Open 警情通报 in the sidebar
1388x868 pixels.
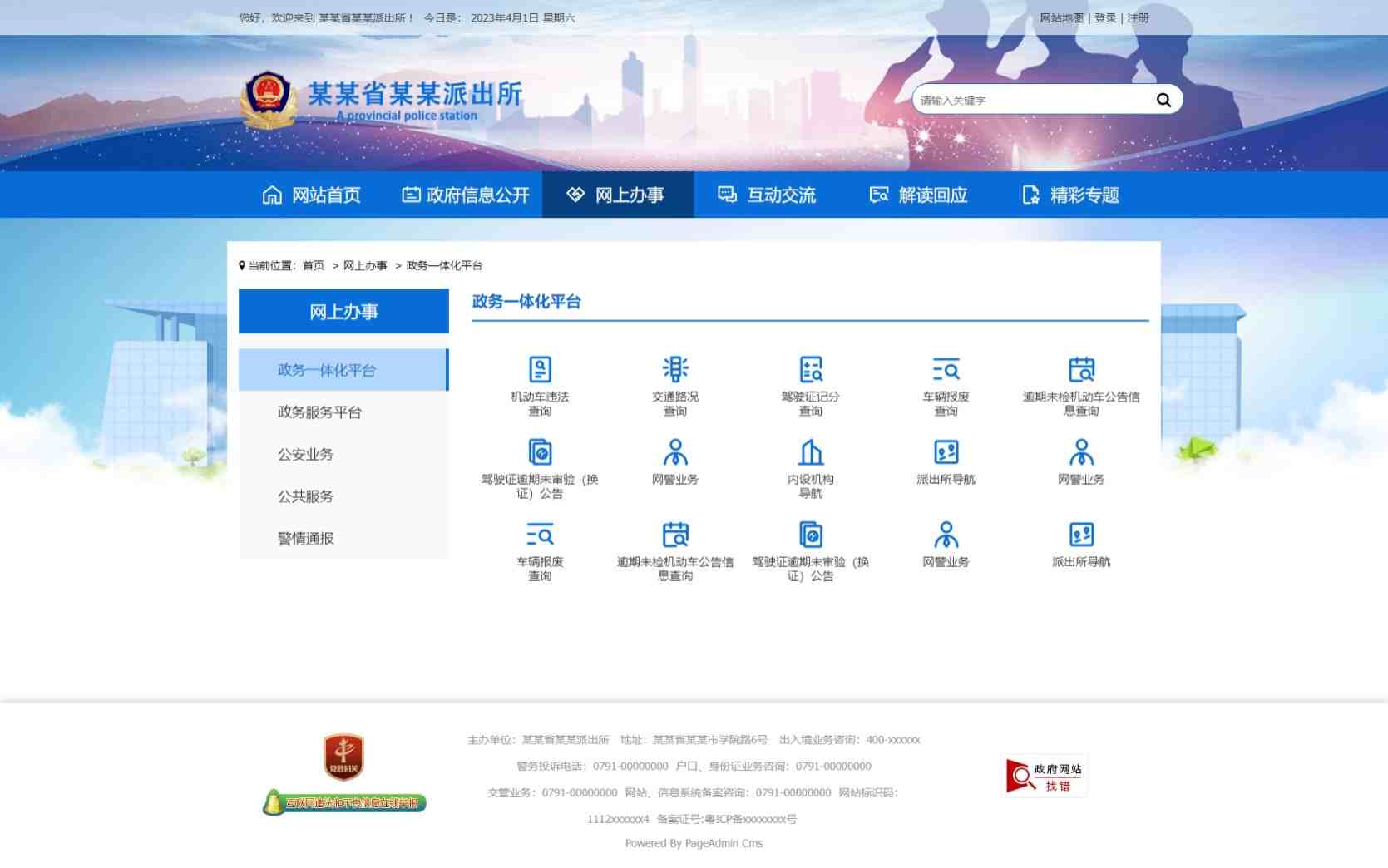coord(305,539)
